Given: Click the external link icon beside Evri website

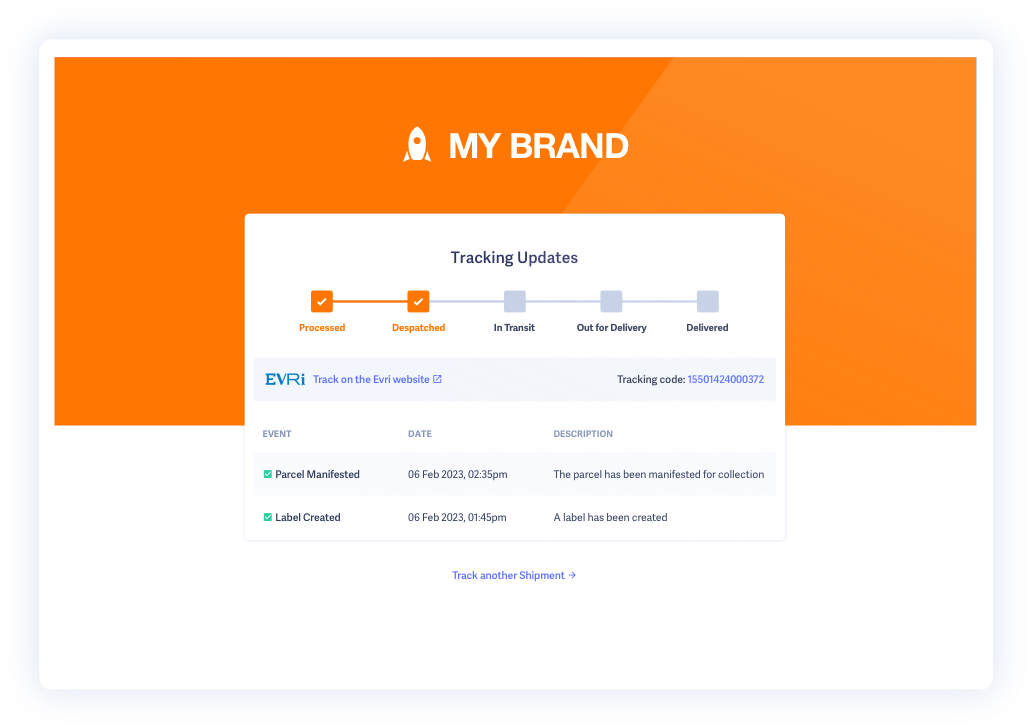Looking at the screenshot, I should point(437,379).
